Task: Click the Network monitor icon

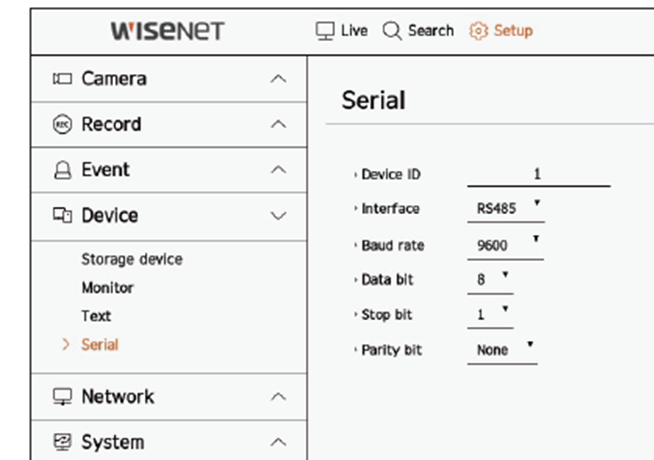Action: pyautogui.click(x=62, y=396)
